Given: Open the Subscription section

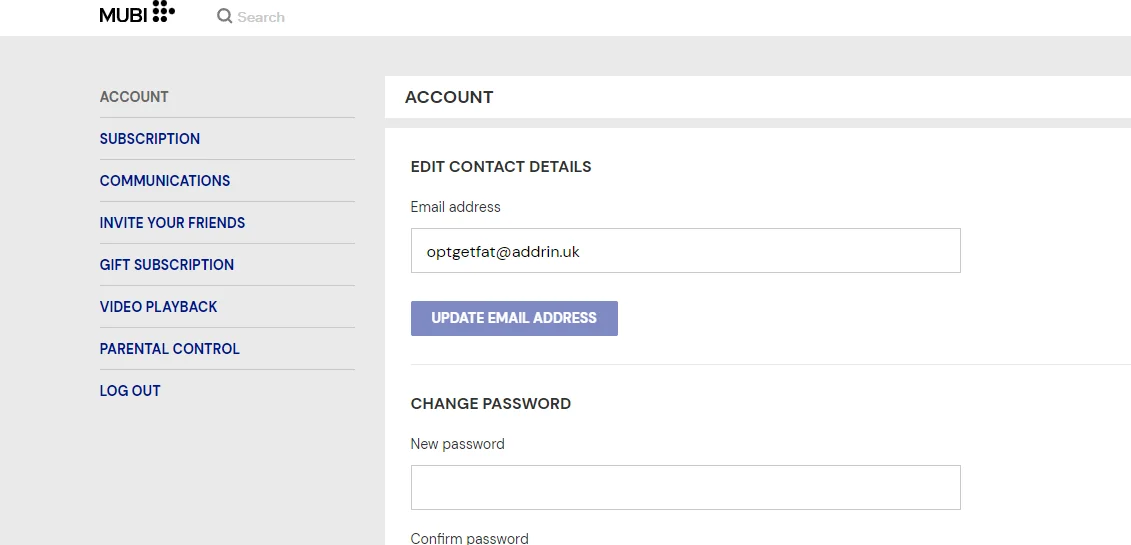Looking at the screenshot, I should (150, 138).
